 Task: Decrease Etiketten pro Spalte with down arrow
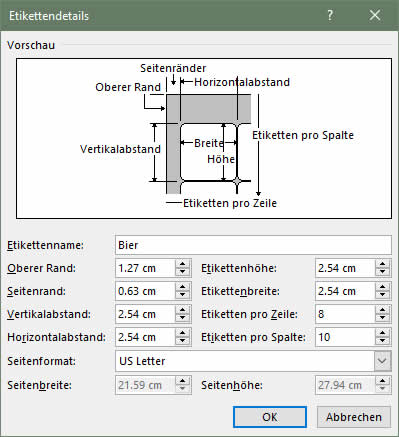[382, 341]
